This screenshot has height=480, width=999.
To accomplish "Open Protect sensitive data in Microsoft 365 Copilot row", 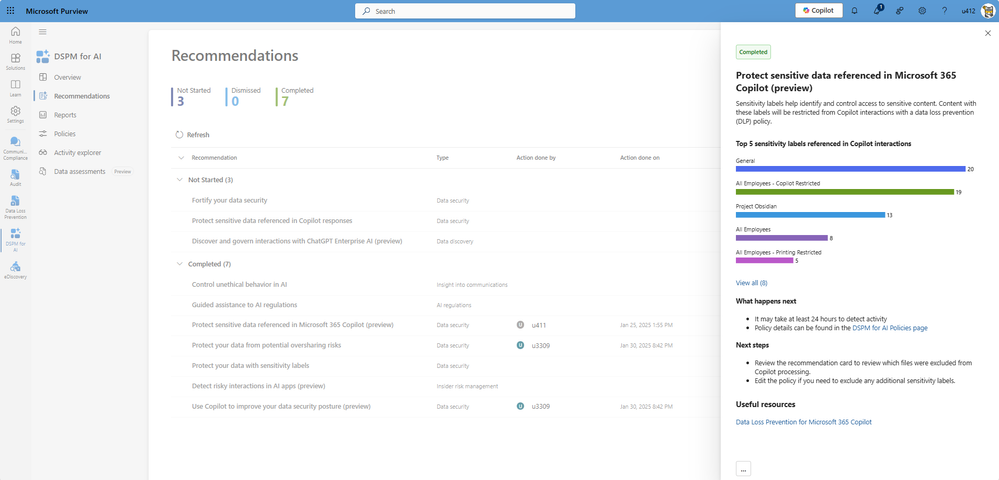I will [292, 324].
